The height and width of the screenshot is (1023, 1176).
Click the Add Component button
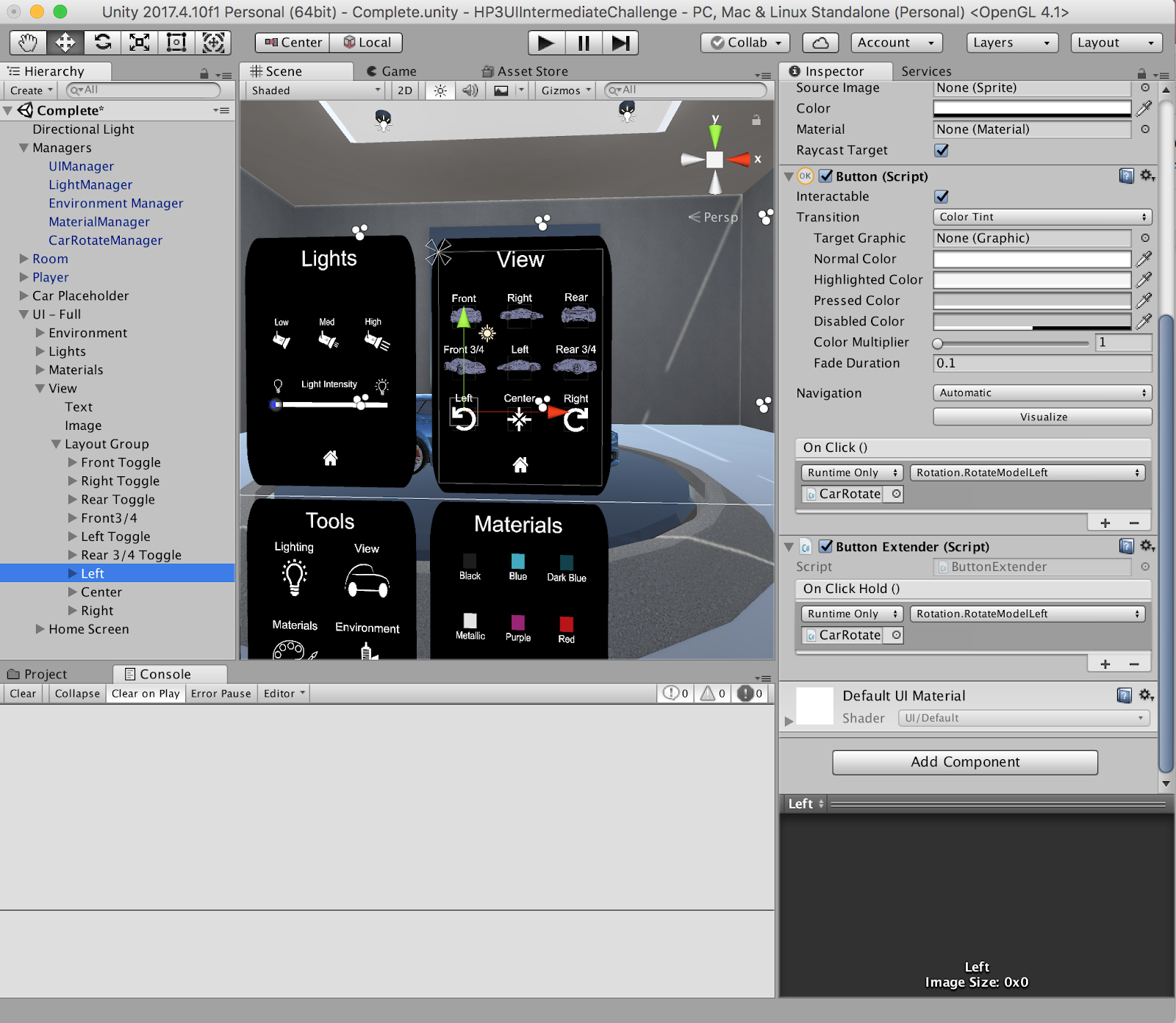[x=964, y=762]
